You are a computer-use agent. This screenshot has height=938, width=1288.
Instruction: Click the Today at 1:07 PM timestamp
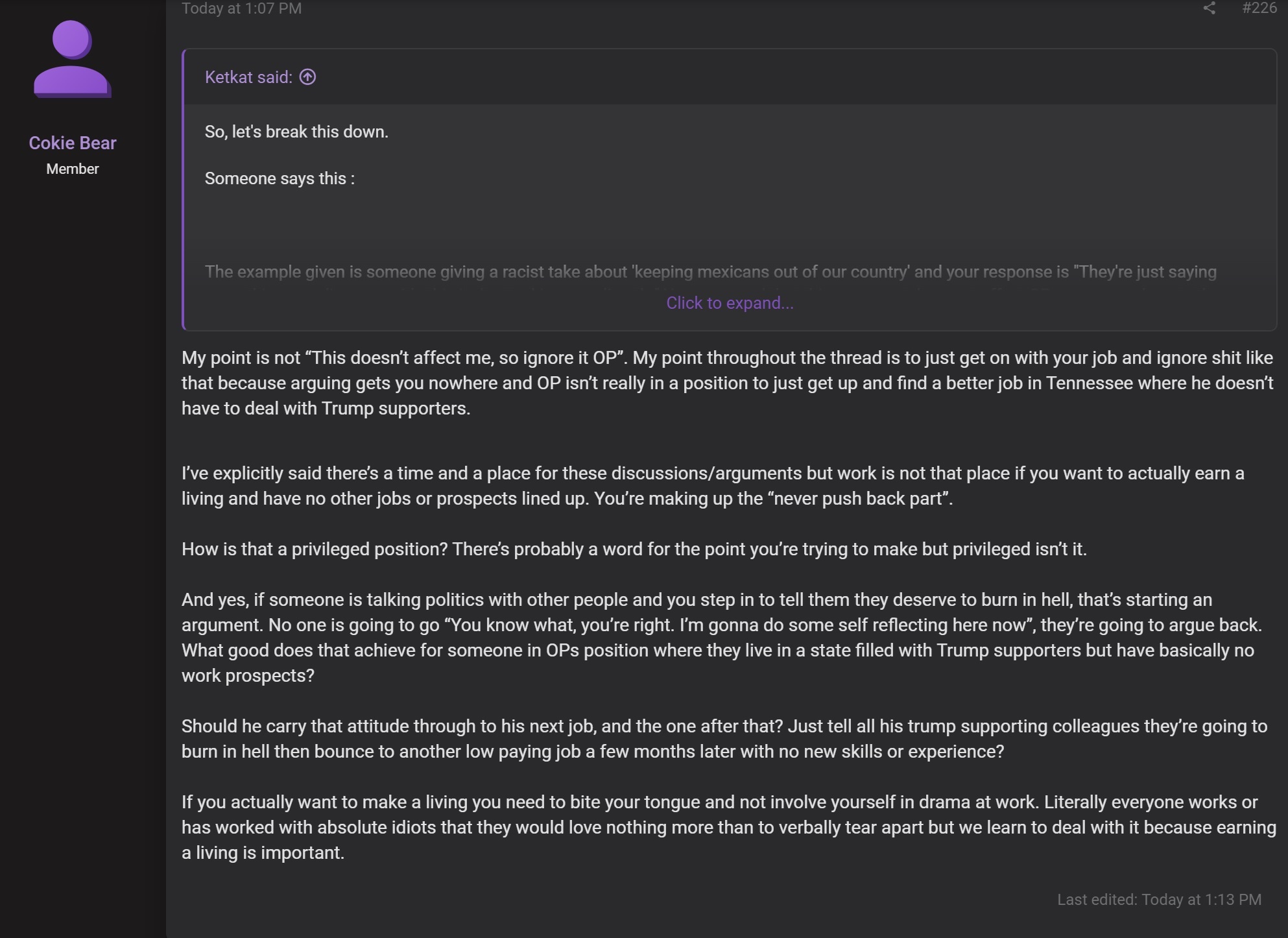coord(241,8)
